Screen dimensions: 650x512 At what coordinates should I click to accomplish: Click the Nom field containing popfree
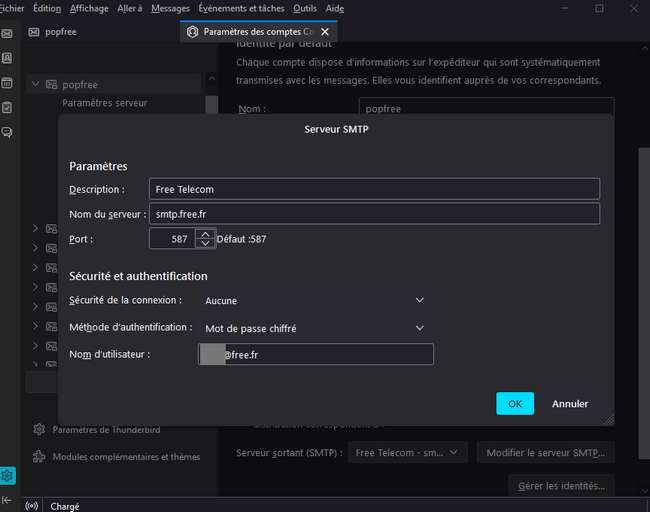pos(486,107)
